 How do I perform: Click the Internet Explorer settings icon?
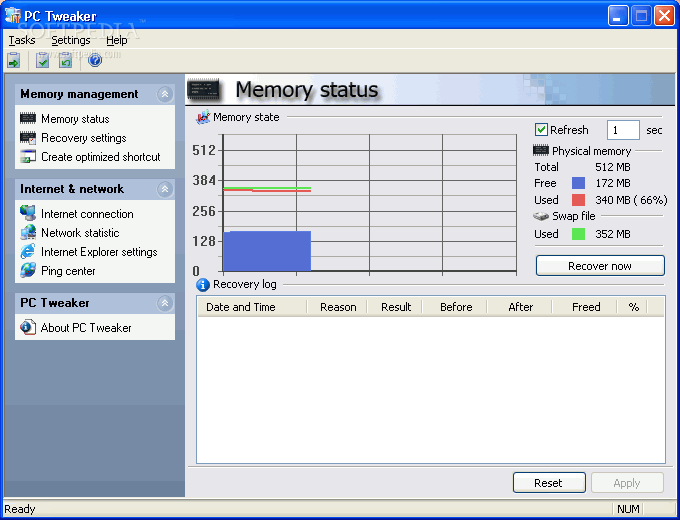pyautogui.click(x=28, y=251)
